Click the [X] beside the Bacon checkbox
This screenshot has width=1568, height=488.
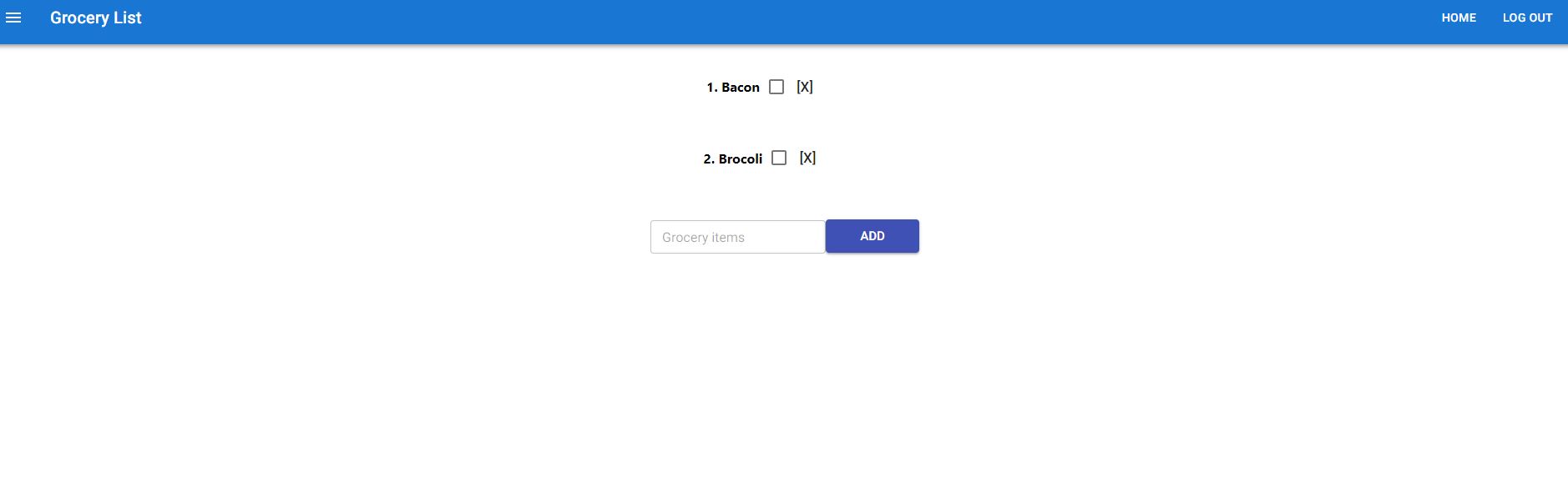coord(805,87)
